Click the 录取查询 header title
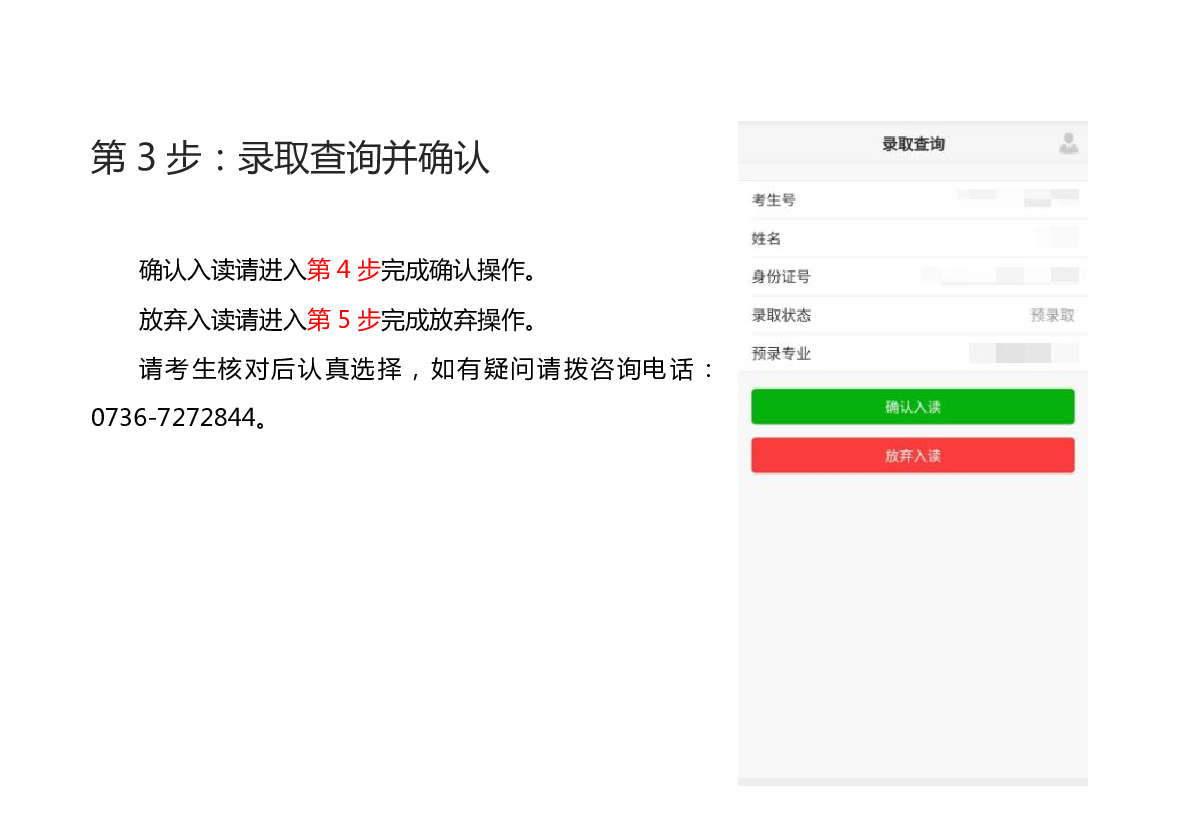 913,144
